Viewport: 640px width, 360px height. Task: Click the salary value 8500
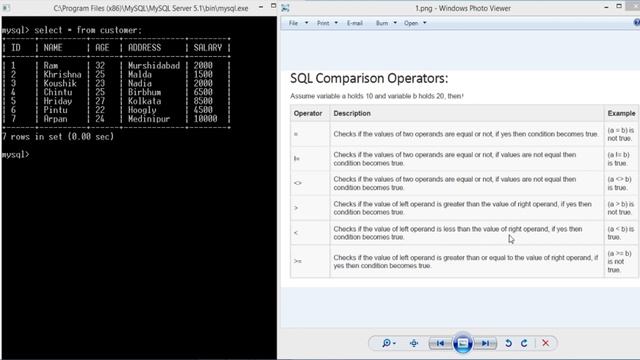click(203, 101)
